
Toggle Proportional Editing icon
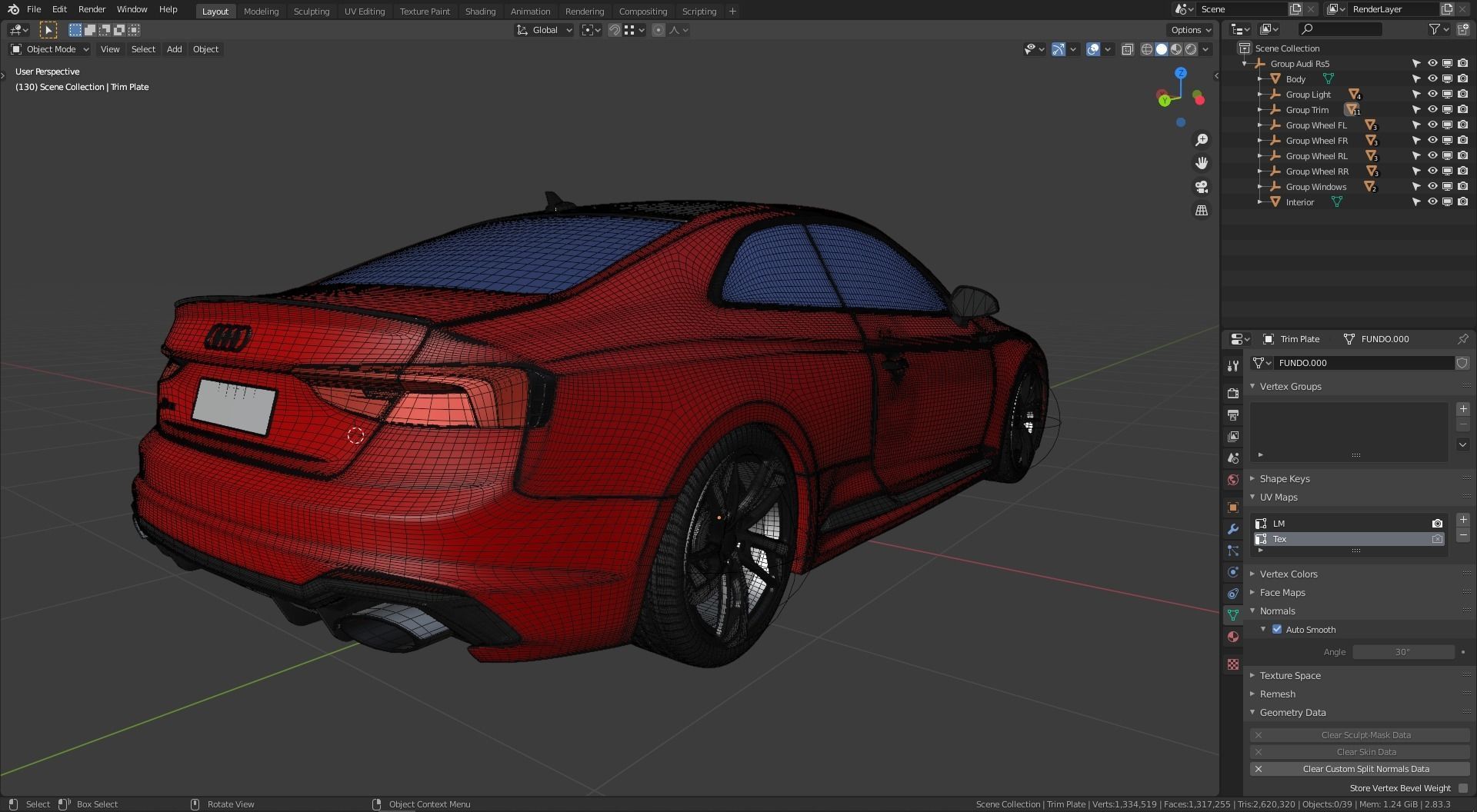658,30
